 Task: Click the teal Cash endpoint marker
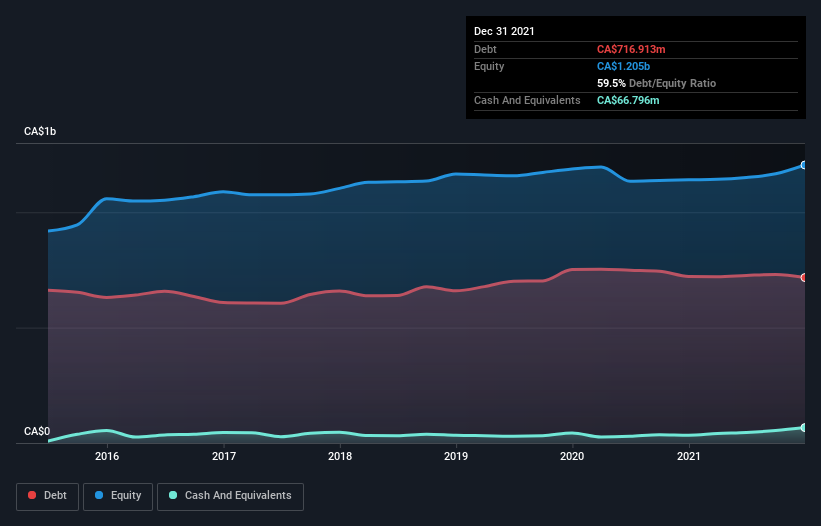pyautogui.click(x=804, y=428)
